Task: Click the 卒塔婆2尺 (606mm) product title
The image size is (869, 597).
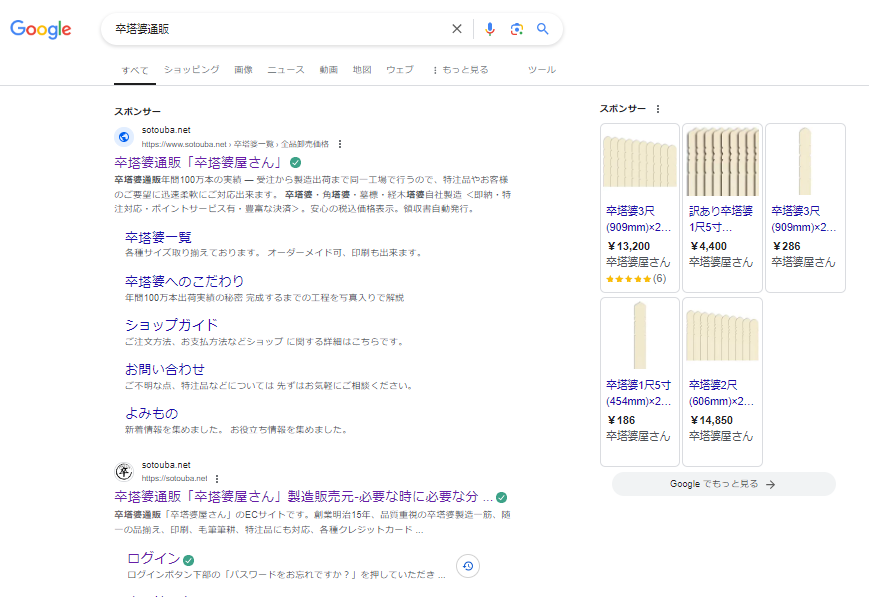Action: click(x=722, y=393)
